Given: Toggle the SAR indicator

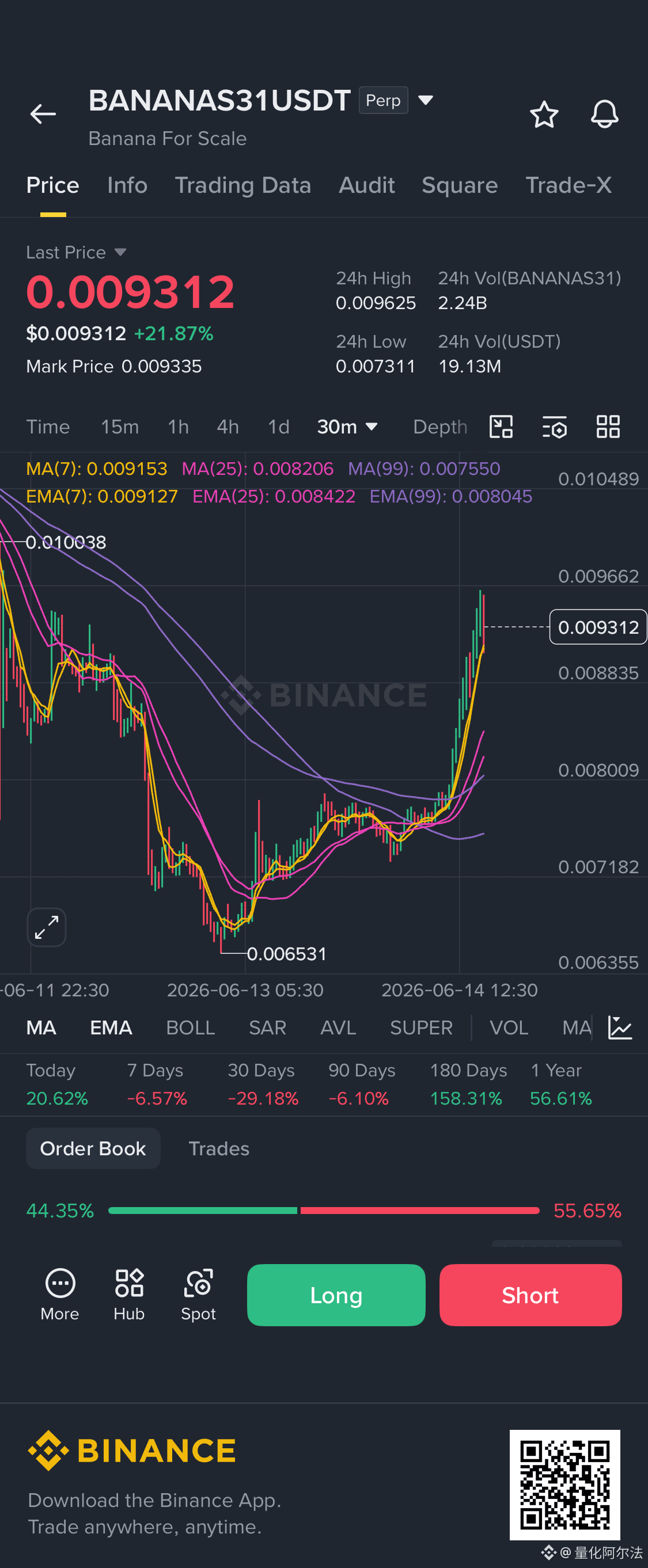Looking at the screenshot, I should pyautogui.click(x=267, y=1027).
